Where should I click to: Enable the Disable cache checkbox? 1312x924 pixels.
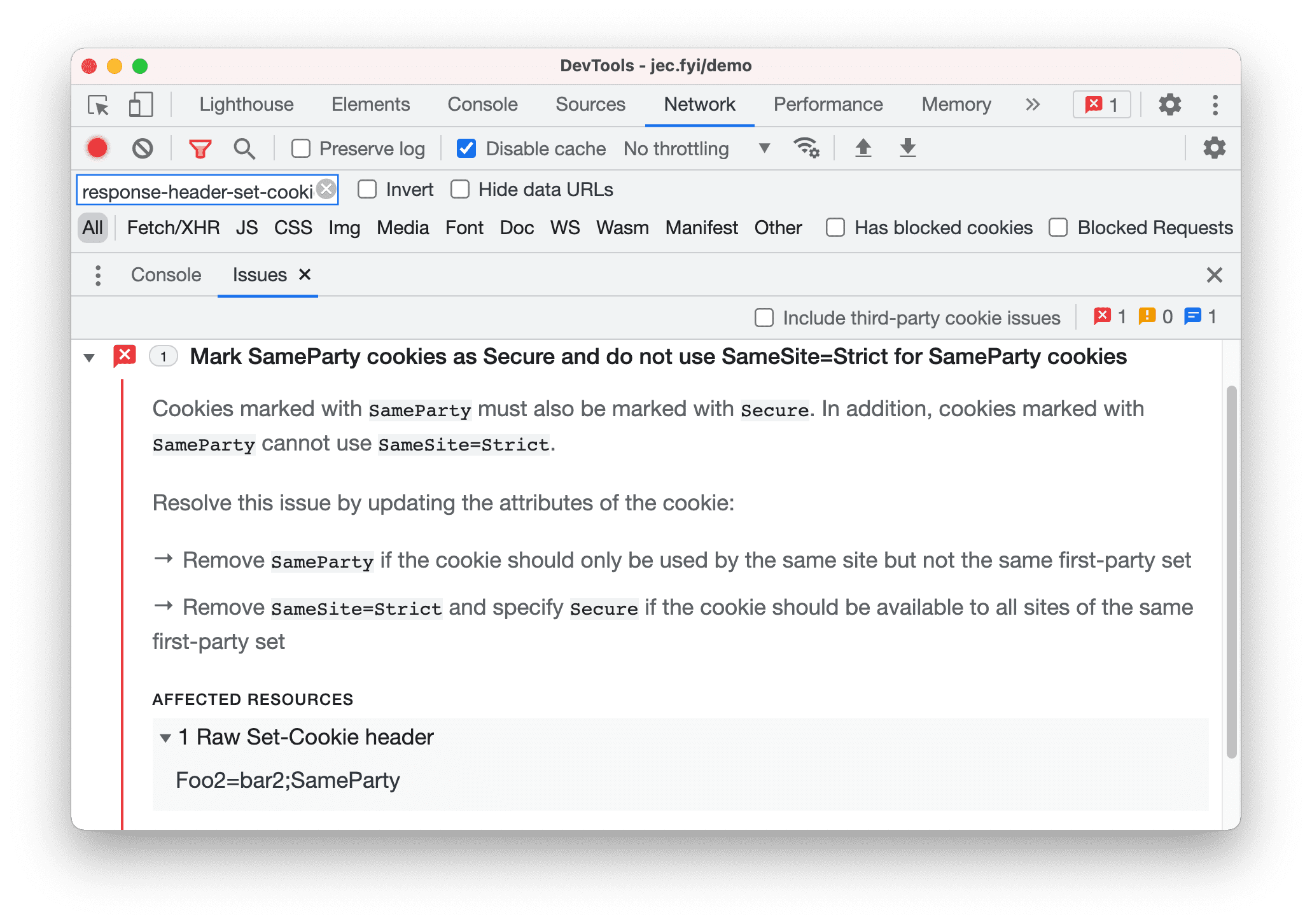tap(466, 148)
